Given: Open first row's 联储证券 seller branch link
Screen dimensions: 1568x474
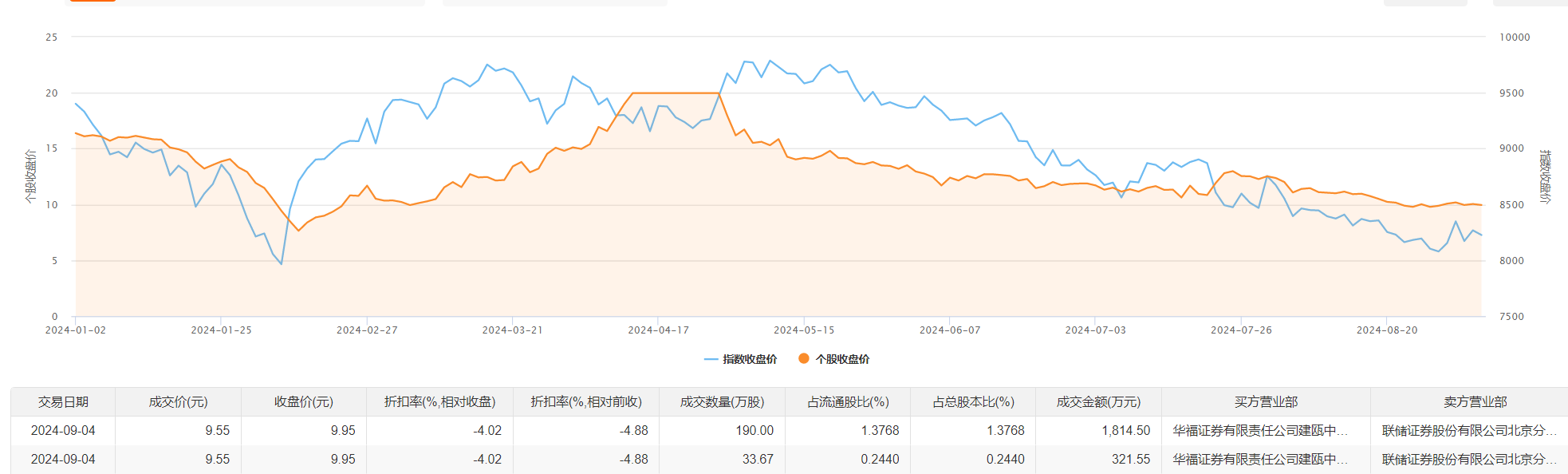Looking at the screenshot, I should (x=1469, y=431).
